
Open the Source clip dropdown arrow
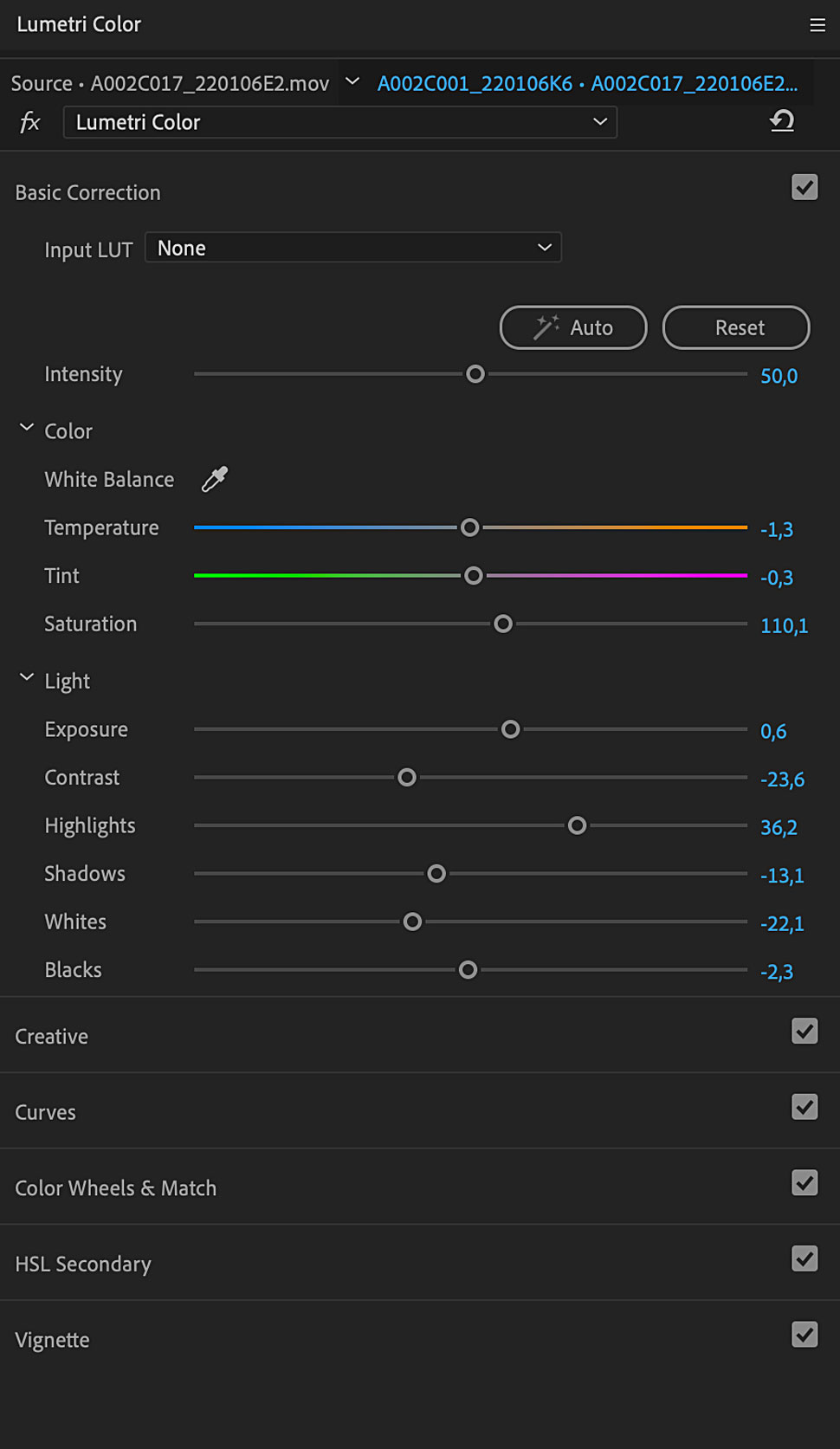point(352,81)
